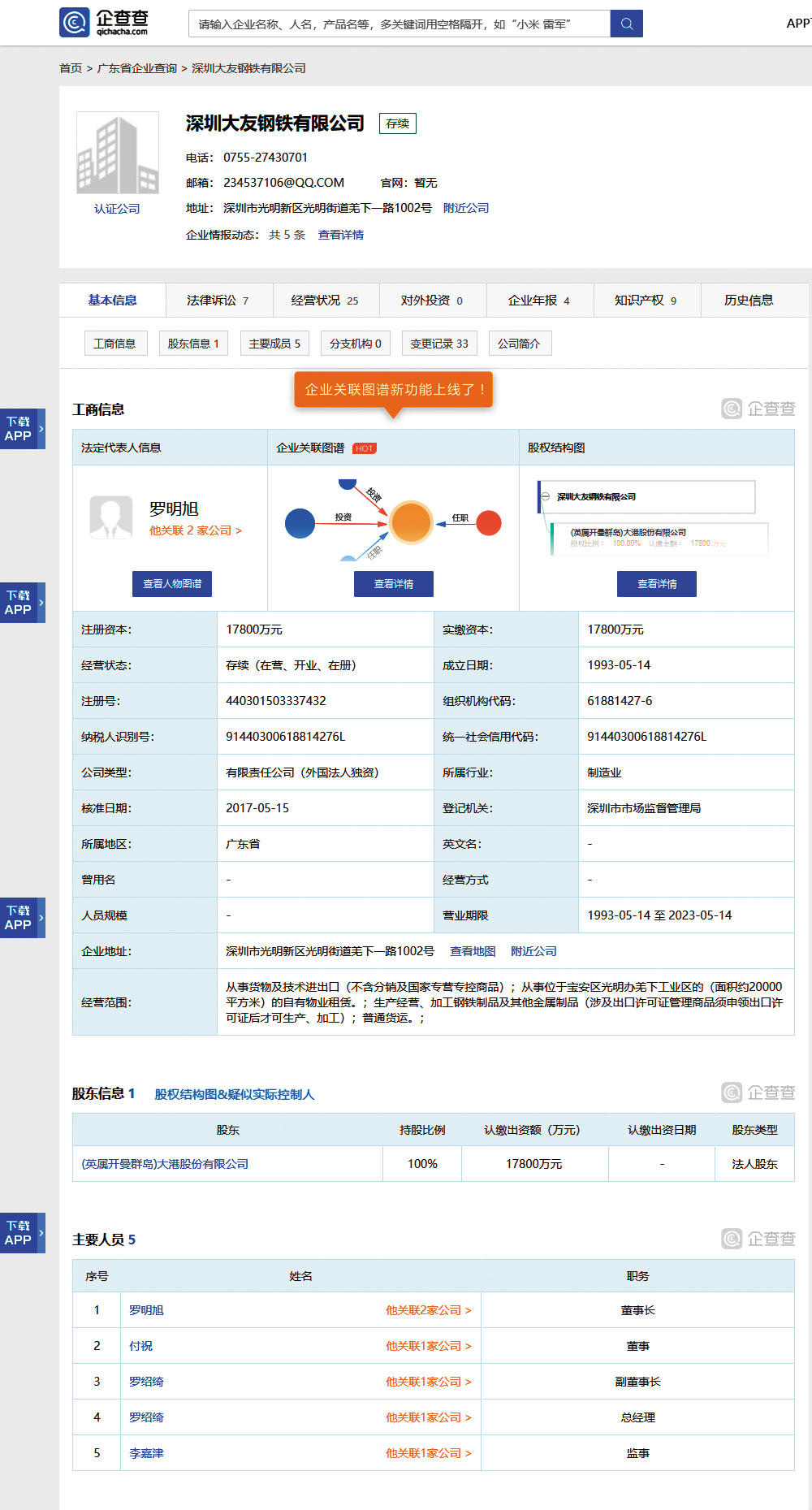Click the 组织机构代码 value 61881427-6
The image size is (812, 1510).
[620, 701]
